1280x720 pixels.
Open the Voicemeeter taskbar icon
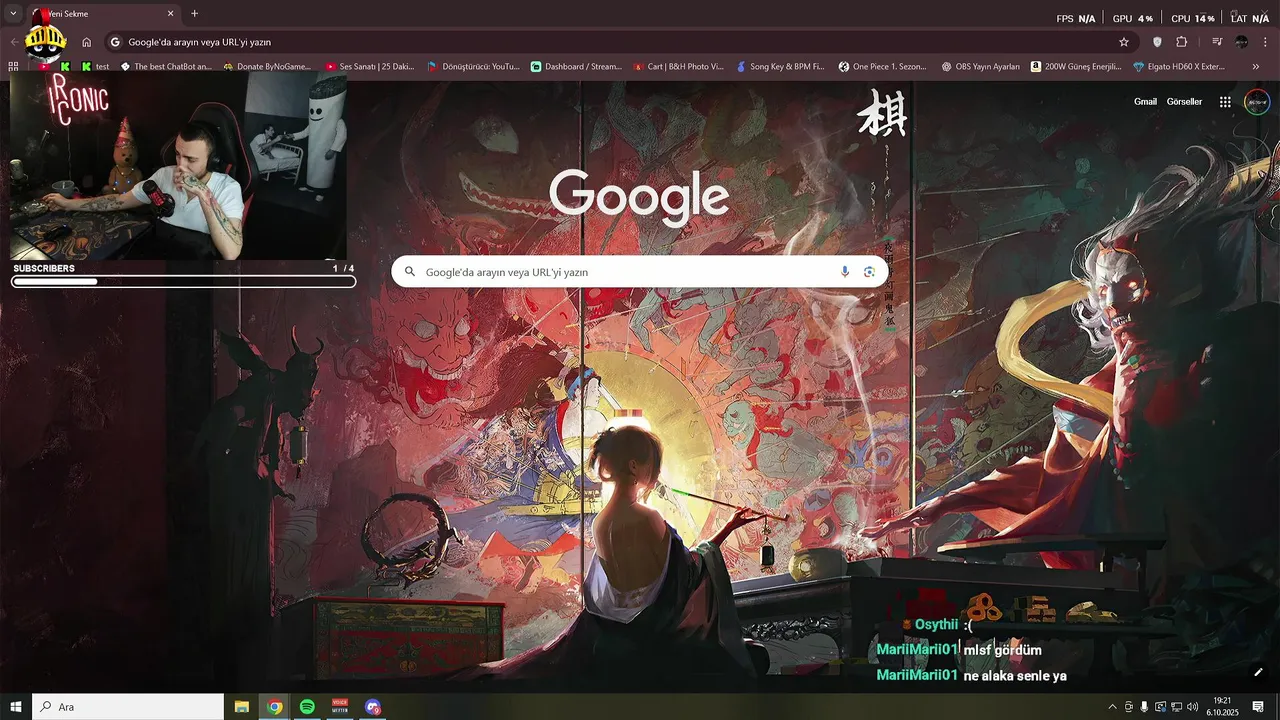click(340, 707)
